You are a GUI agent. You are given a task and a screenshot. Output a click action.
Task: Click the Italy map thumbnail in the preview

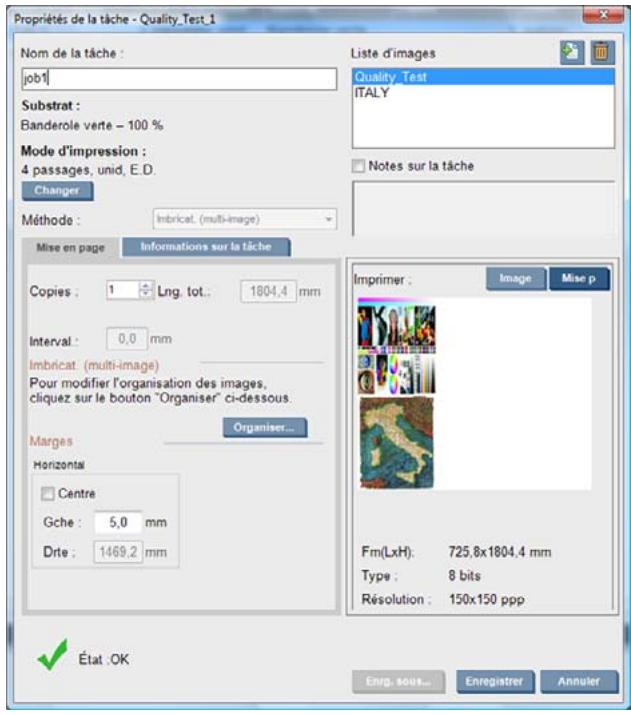point(397,442)
